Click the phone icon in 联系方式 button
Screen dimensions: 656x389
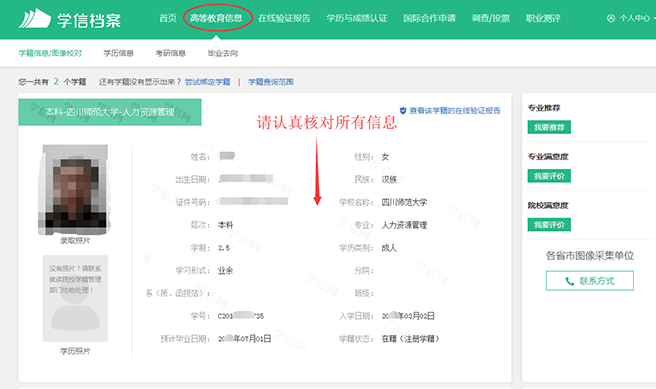point(569,281)
